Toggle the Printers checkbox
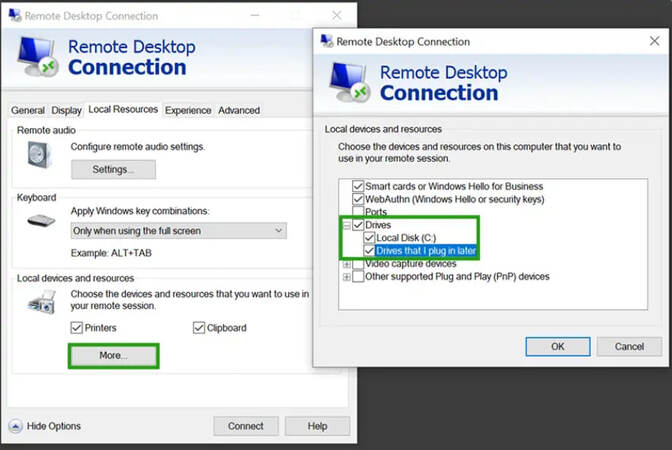The image size is (672, 450). click(76, 328)
